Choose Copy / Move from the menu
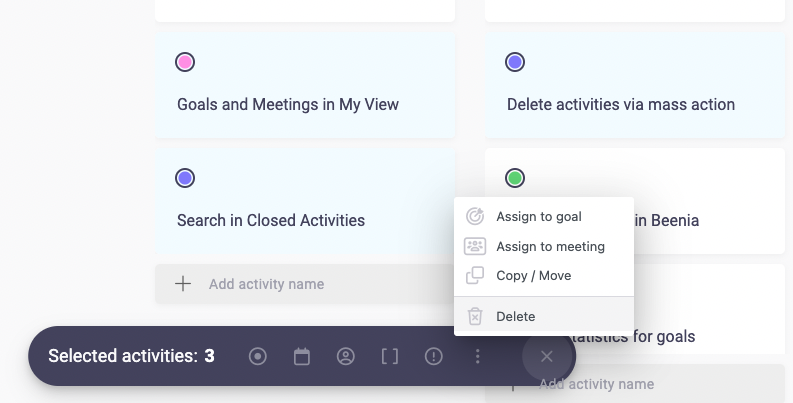 [x=534, y=275]
